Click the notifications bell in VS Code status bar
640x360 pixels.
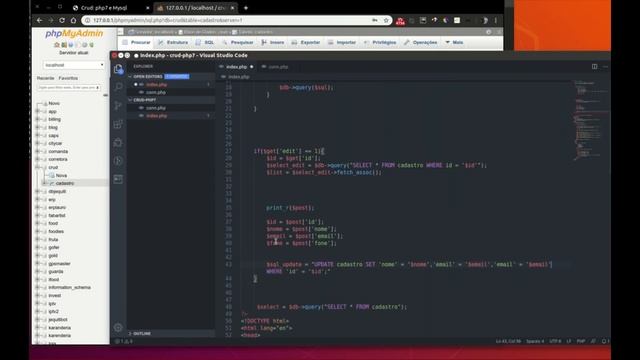pyautogui.click(x=605, y=341)
